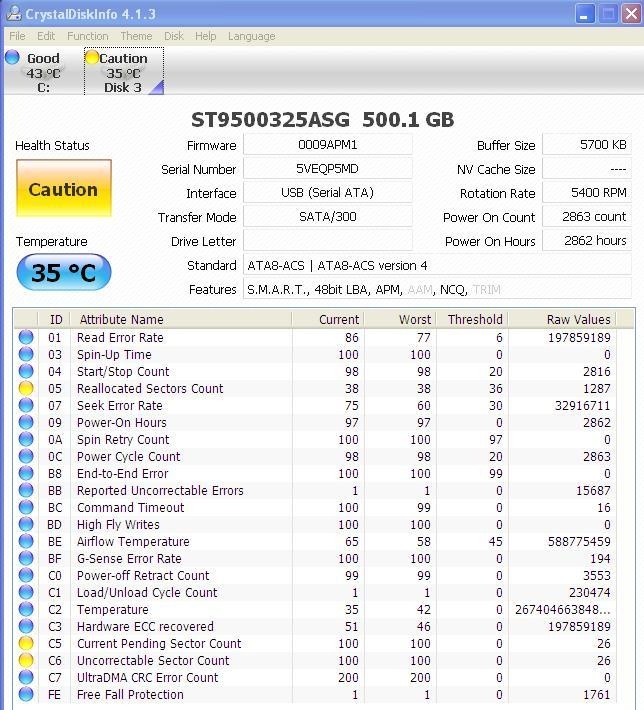Open the Help menu
The image size is (644, 710).
pos(205,36)
